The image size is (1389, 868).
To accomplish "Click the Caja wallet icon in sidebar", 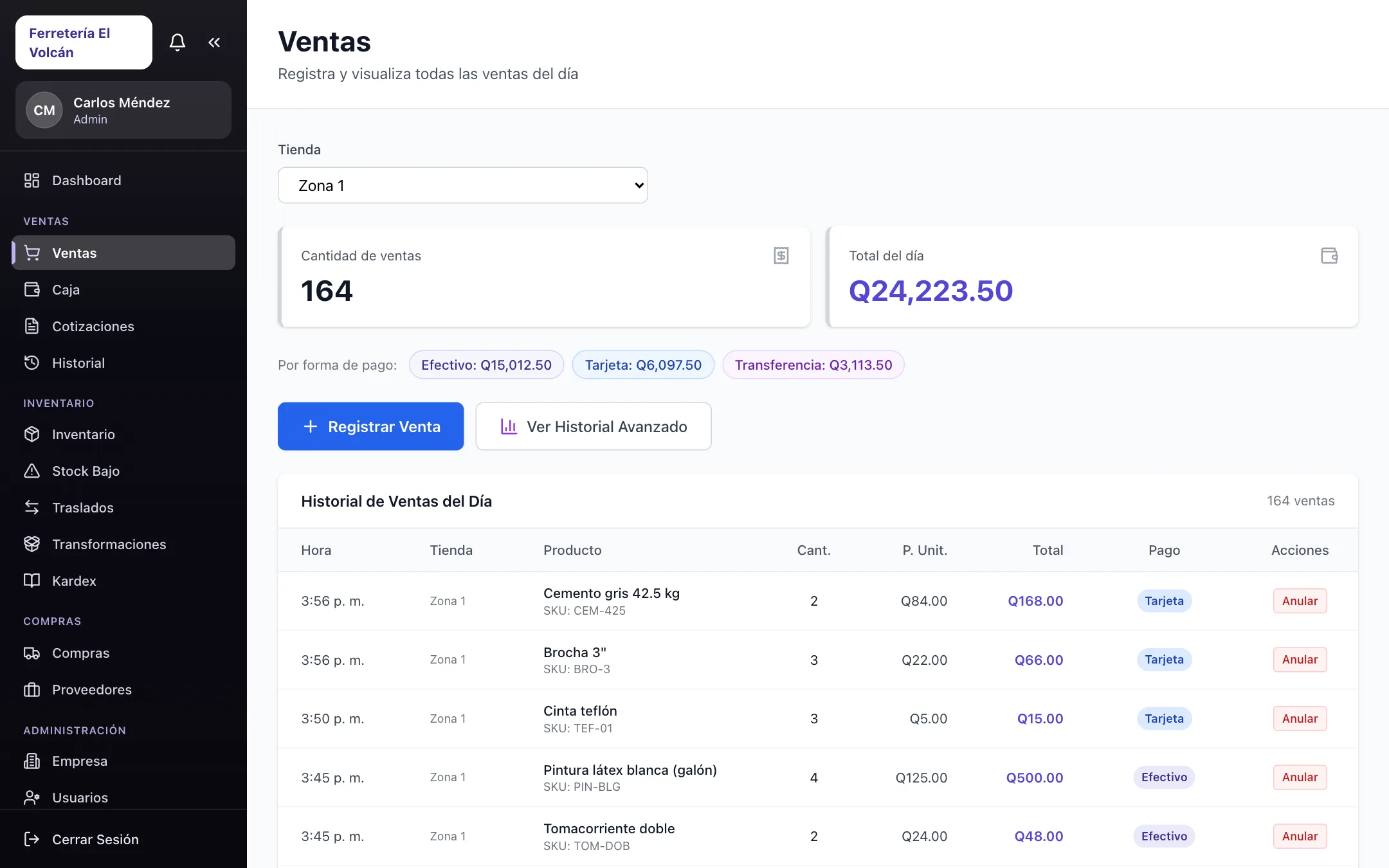I will (32, 290).
